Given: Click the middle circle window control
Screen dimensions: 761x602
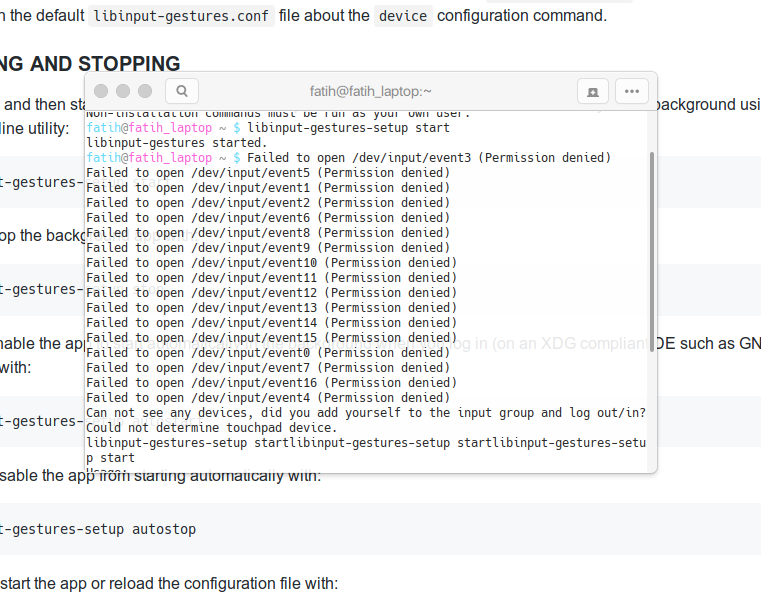Looking at the screenshot, I should [x=123, y=91].
